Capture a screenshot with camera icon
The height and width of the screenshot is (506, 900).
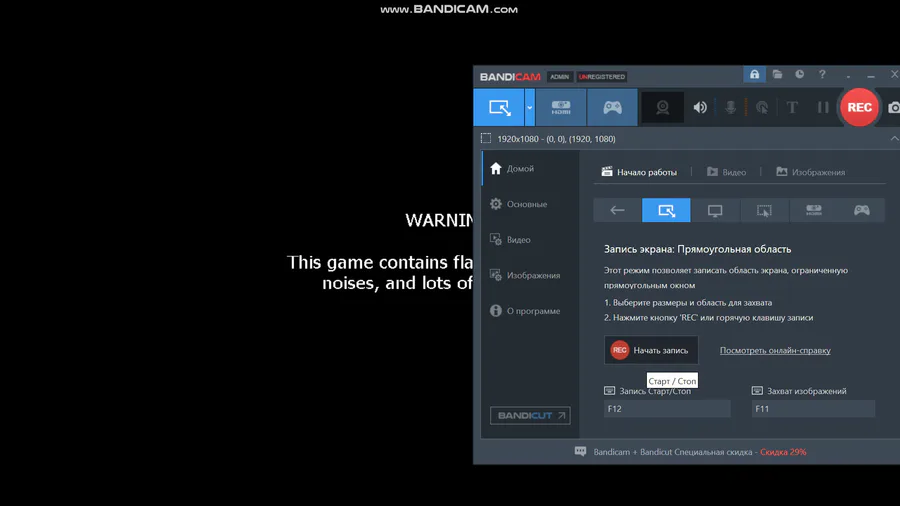894,107
